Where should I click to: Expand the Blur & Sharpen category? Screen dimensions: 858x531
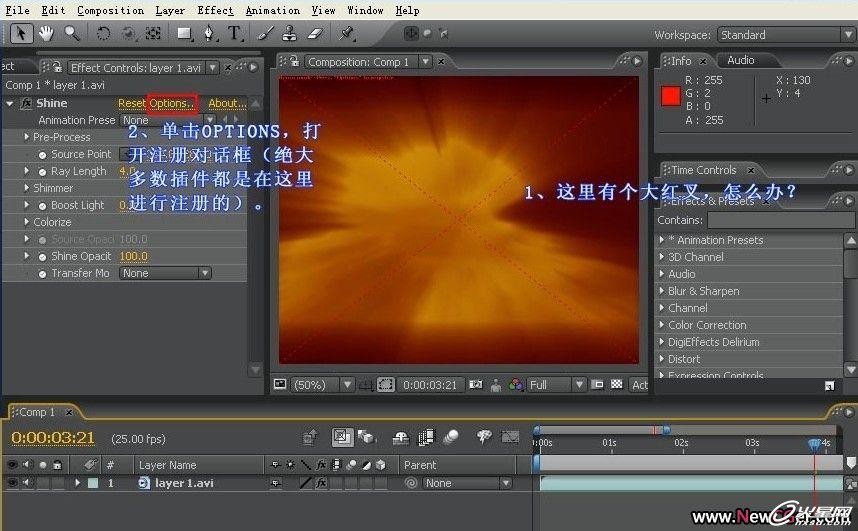point(662,291)
